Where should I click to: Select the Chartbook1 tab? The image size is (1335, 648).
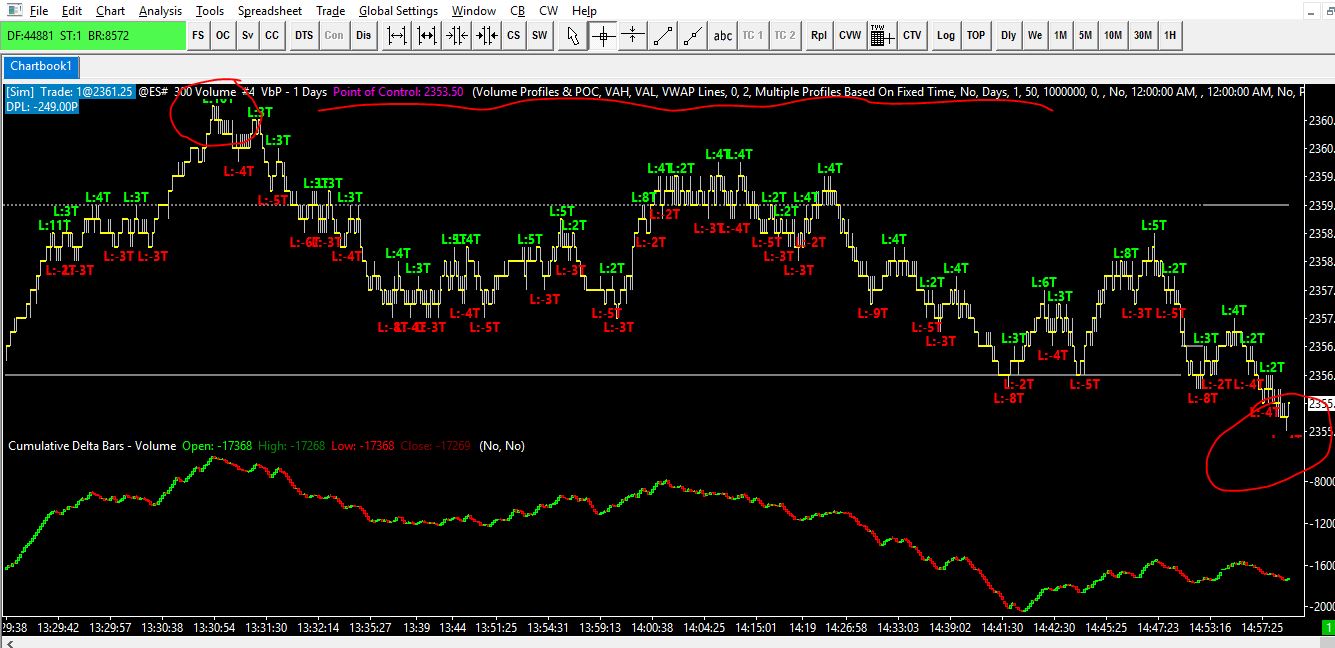(x=41, y=66)
